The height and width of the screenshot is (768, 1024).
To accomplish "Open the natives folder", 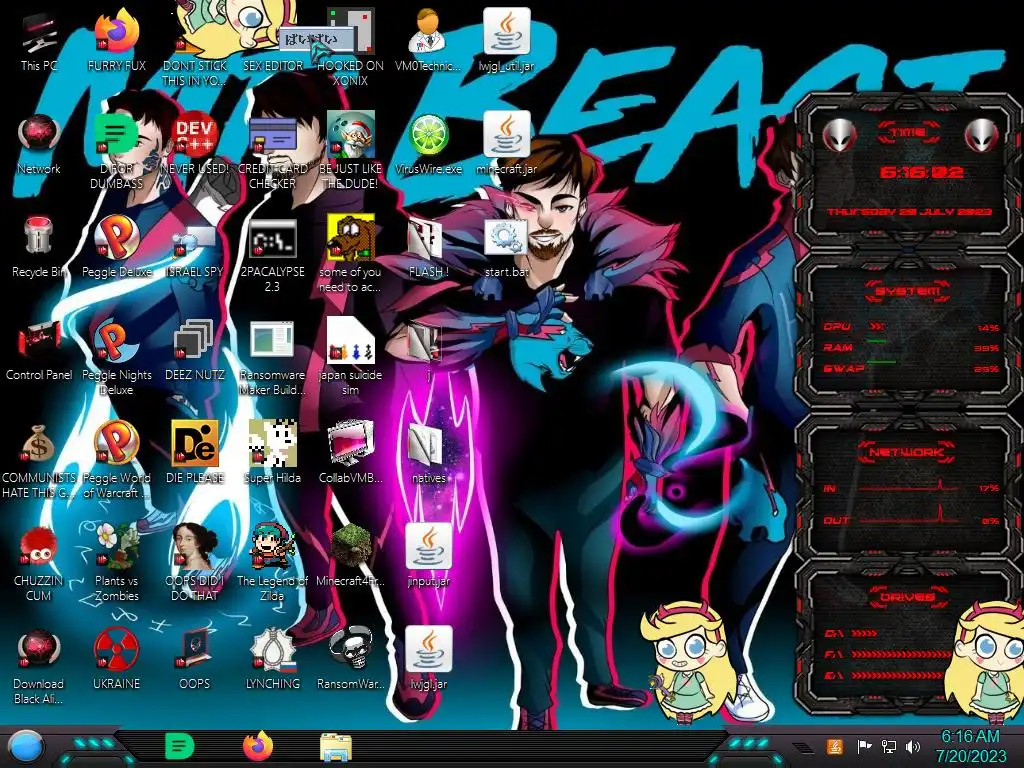I will click(428, 453).
